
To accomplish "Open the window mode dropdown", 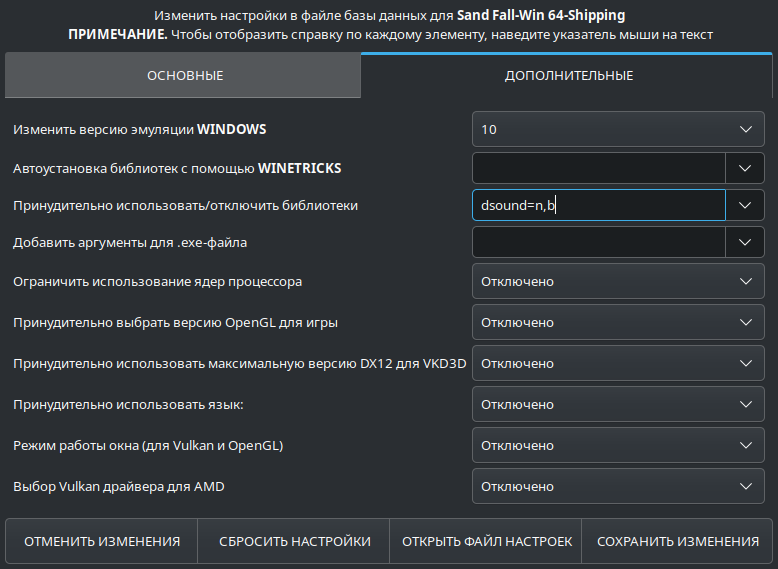I will pos(618,445).
